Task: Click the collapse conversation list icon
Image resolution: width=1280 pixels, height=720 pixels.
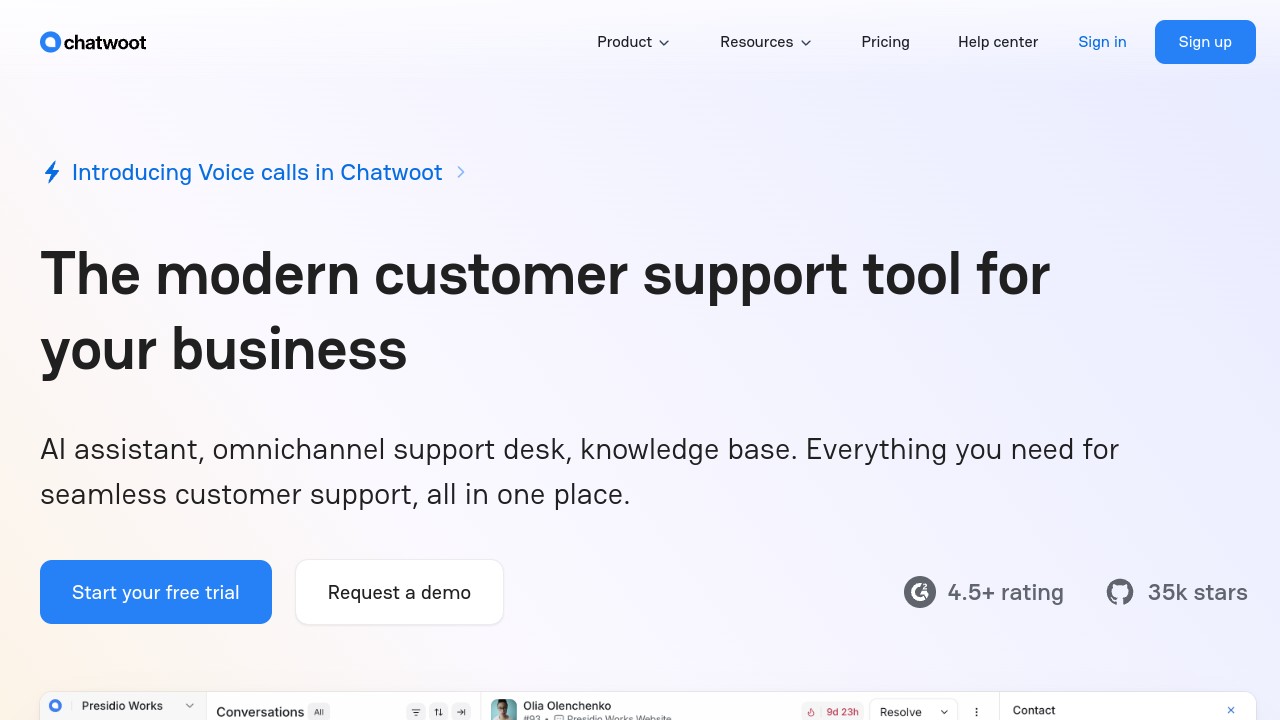Action: [x=461, y=712]
